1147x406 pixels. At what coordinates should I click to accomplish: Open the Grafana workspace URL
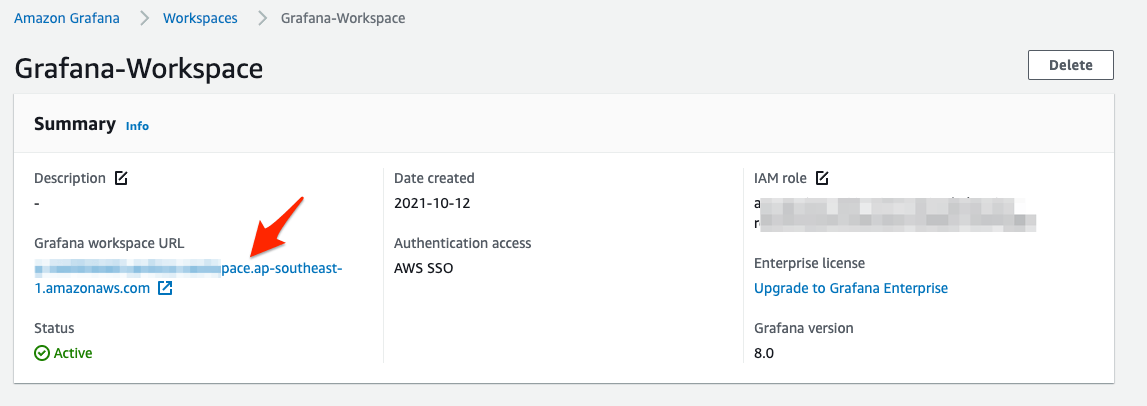[188, 269]
